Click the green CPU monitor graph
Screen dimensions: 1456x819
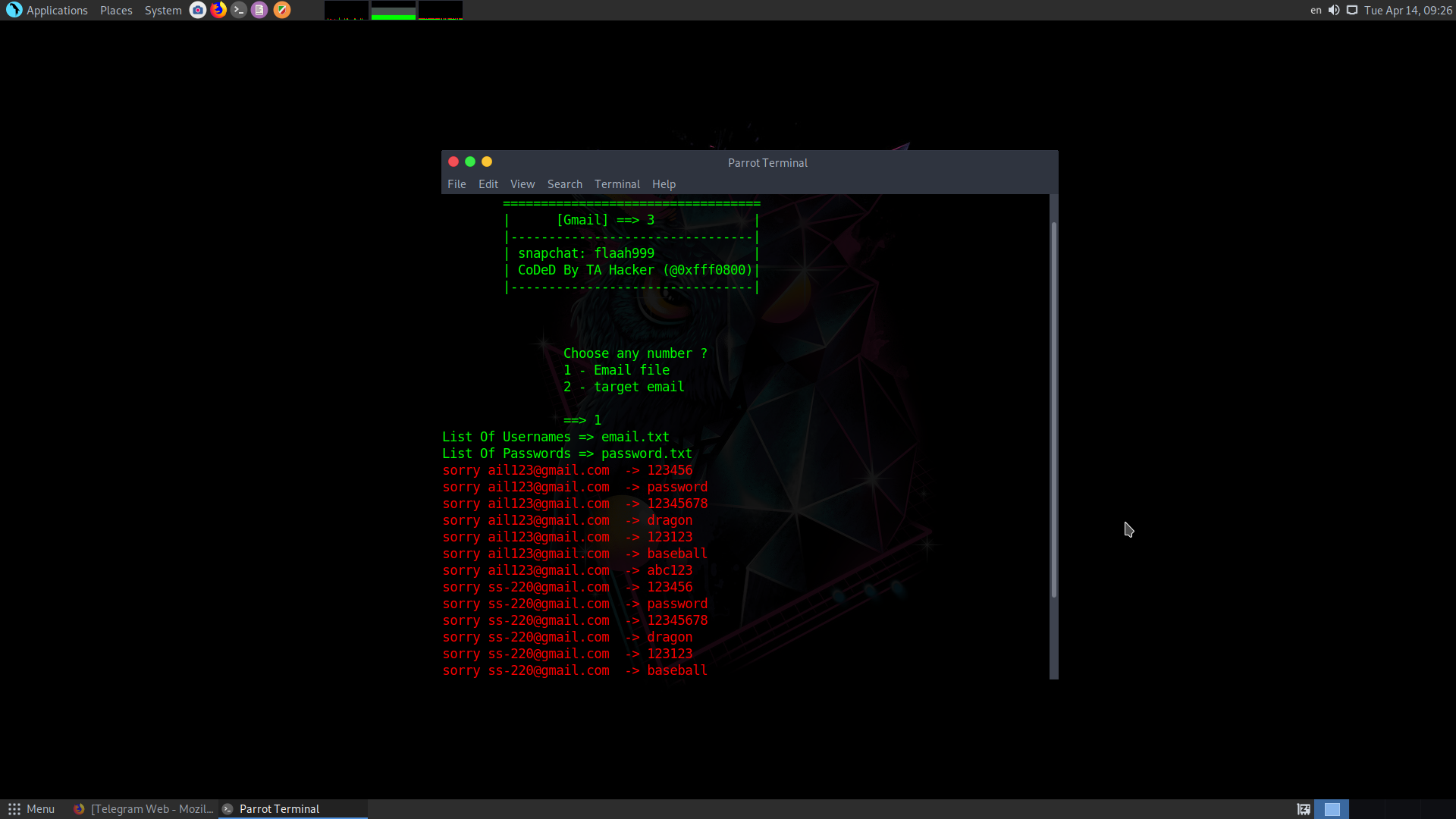pos(393,10)
